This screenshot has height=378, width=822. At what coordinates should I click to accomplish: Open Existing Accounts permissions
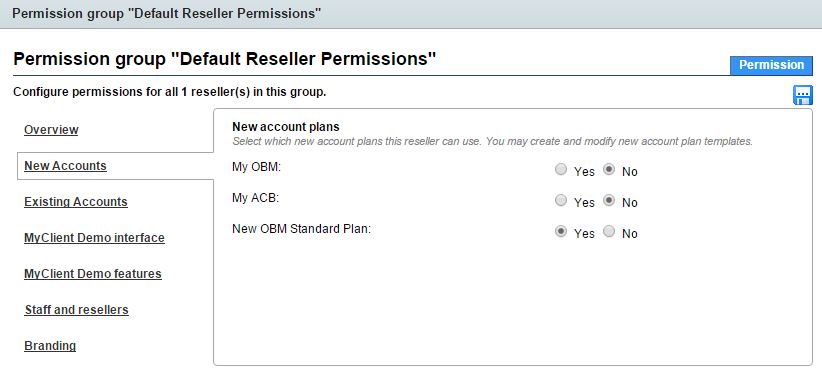click(x=76, y=202)
